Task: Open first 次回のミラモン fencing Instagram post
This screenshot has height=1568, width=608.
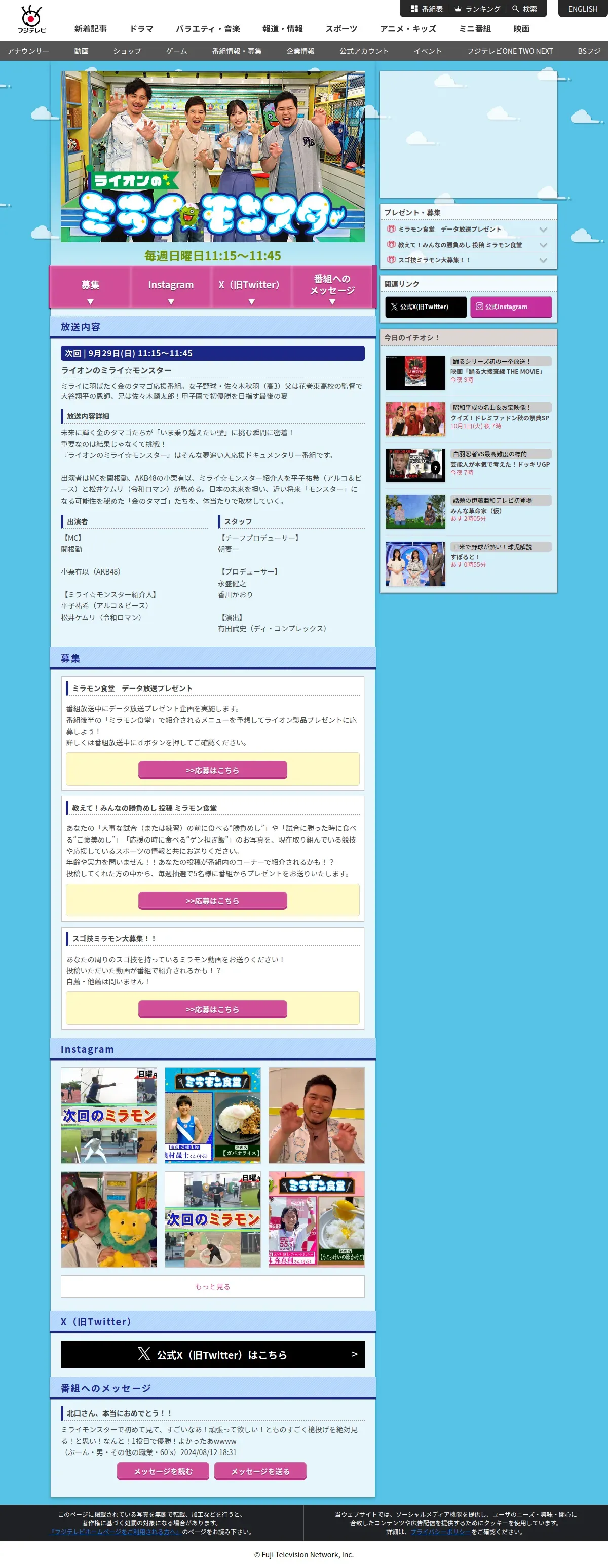Action: [109, 1116]
